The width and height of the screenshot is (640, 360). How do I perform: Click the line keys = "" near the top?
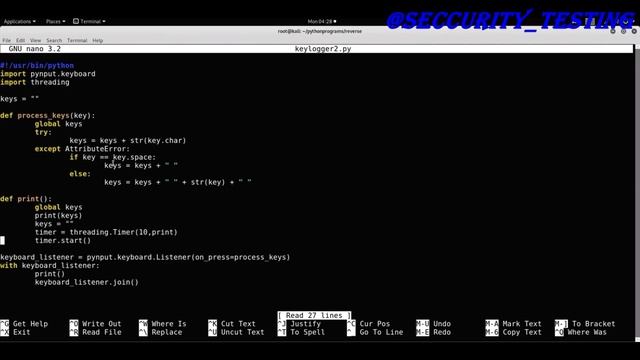20,99
